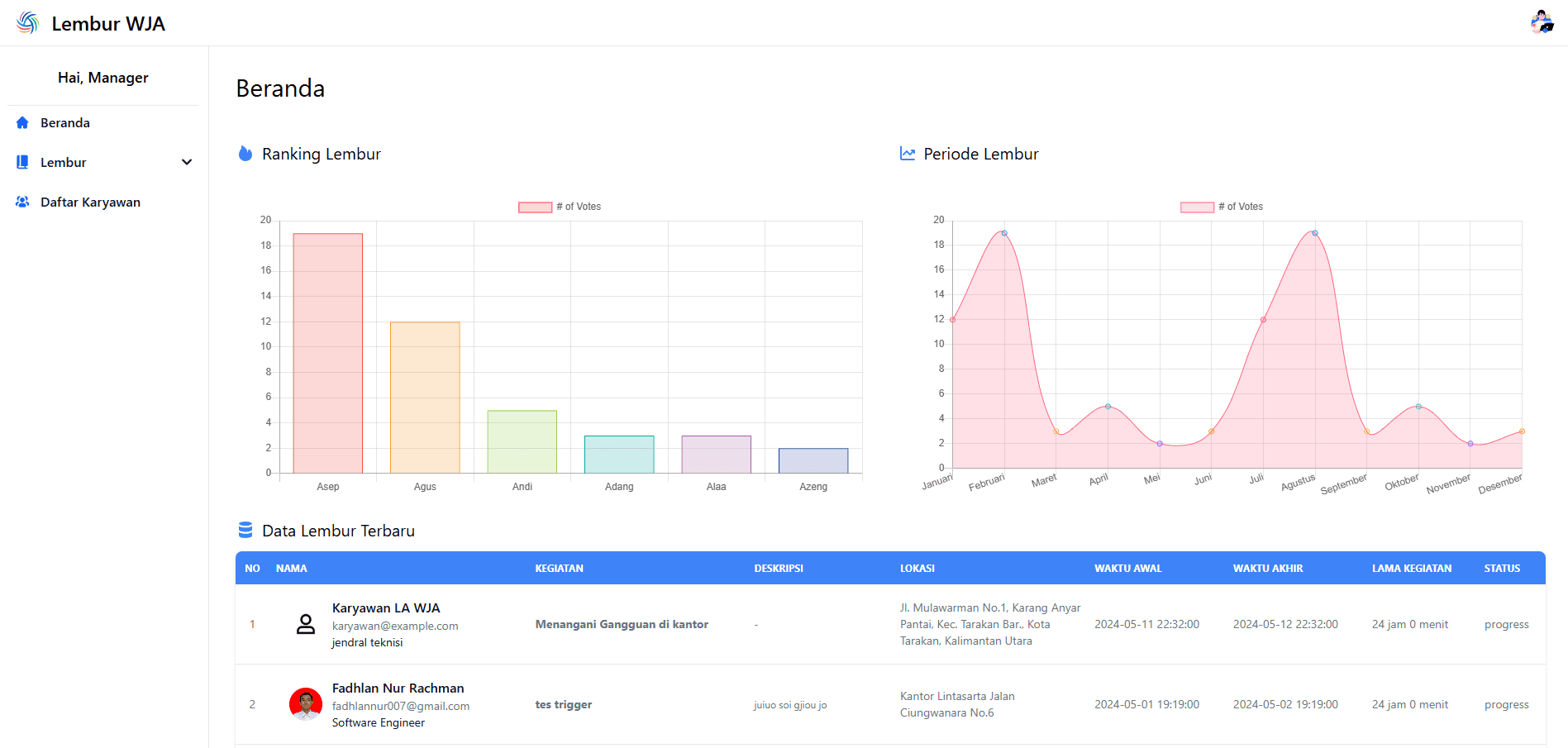
Task: Click Fadhlan Nur Rachman's profile photo
Action: (x=306, y=704)
